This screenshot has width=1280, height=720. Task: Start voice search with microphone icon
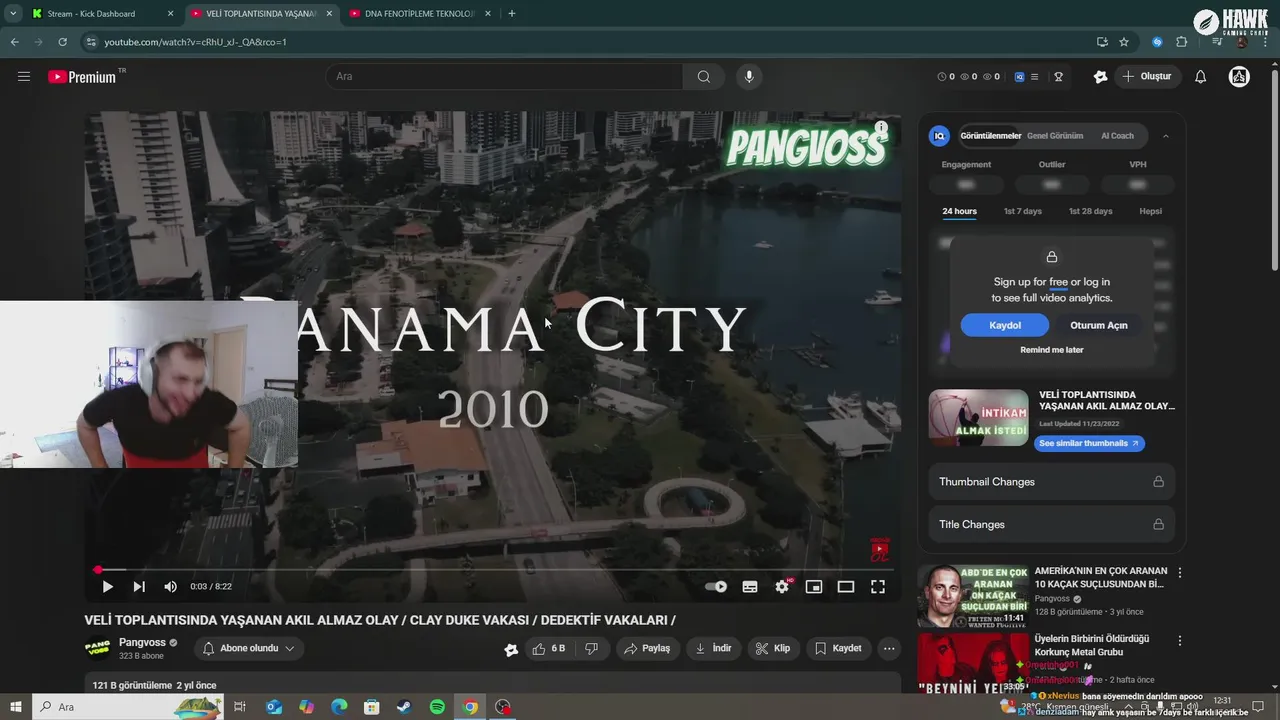748,76
